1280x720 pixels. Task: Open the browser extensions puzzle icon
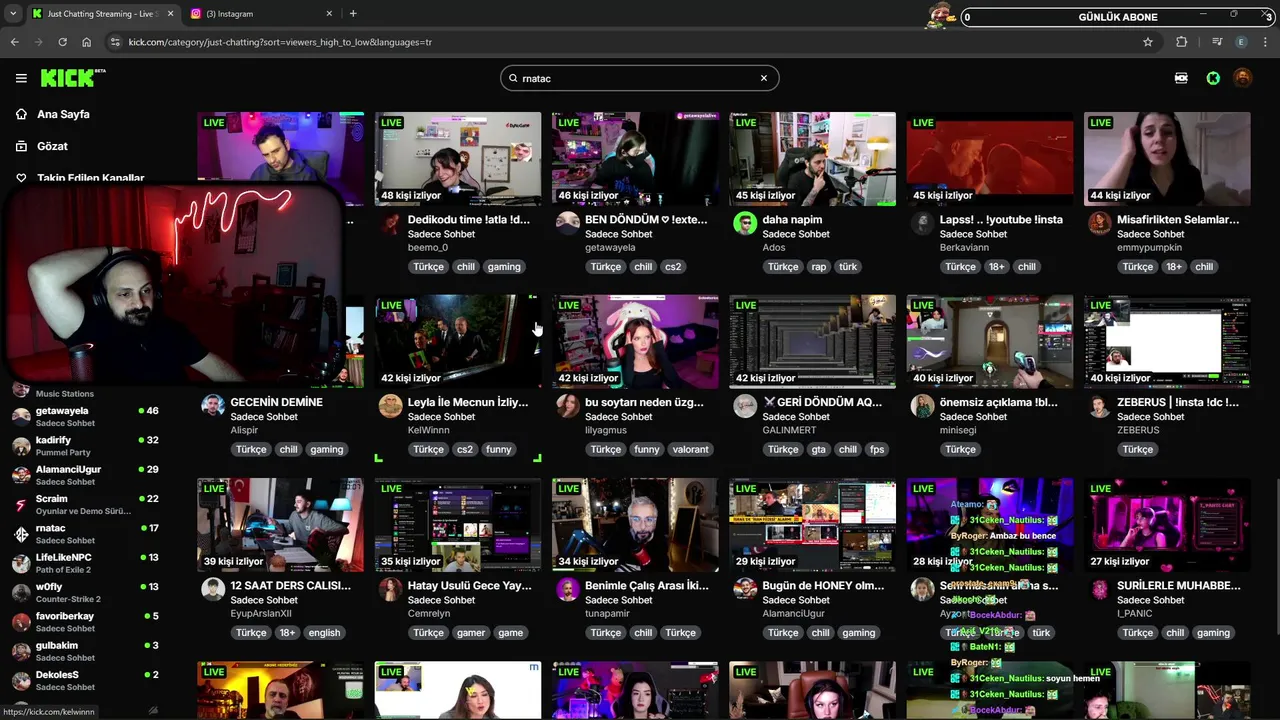pos(1182,42)
